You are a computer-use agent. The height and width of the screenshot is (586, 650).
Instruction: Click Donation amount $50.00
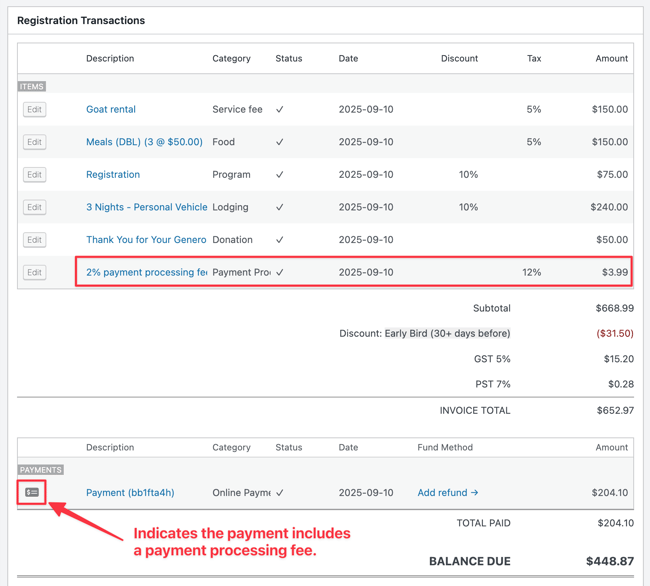612,240
